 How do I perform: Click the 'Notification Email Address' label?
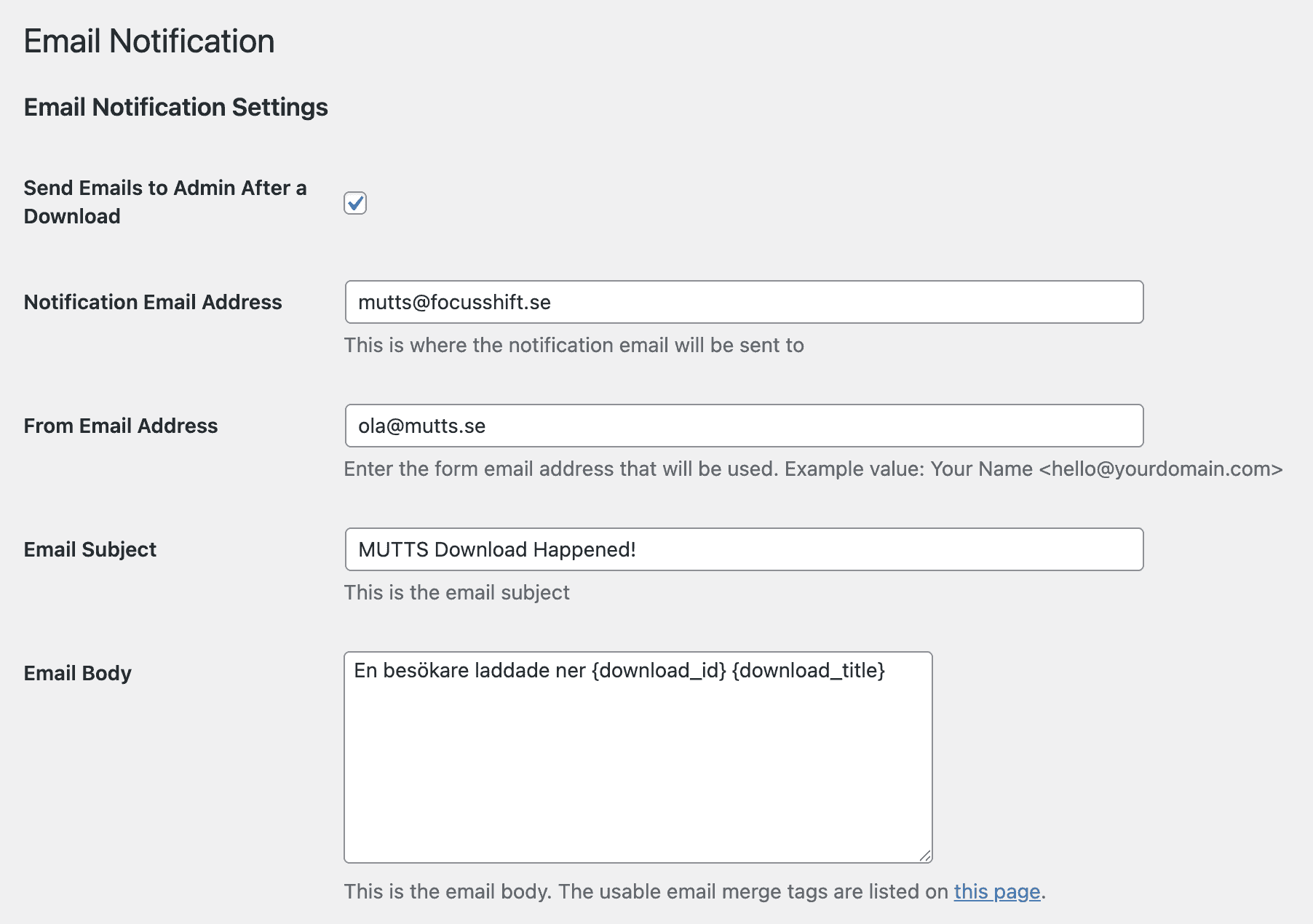tap(153, 302)
